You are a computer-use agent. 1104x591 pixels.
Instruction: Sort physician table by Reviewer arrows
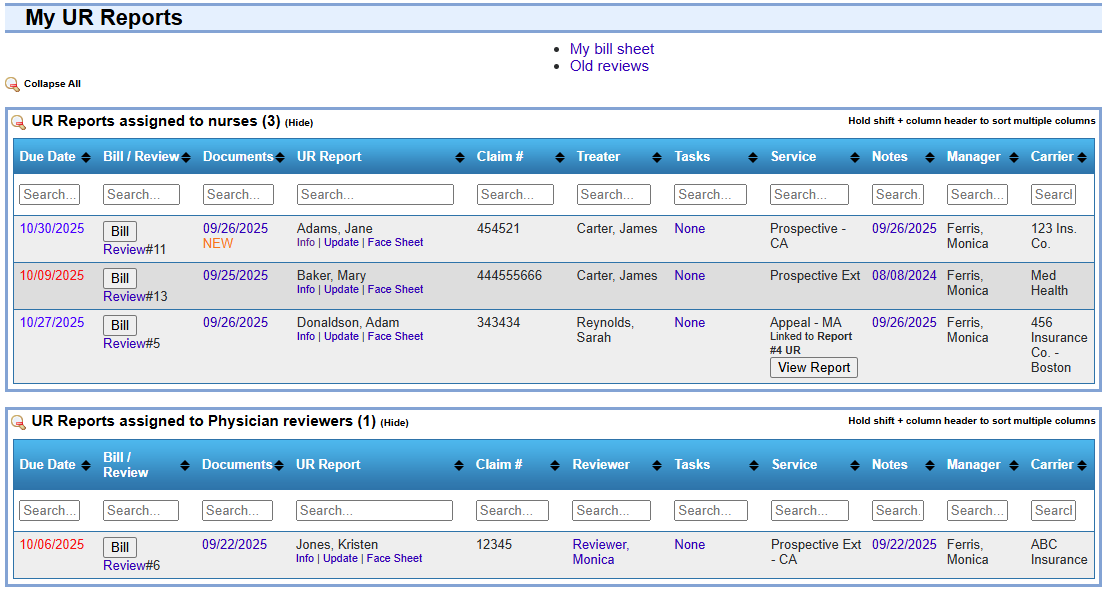656,465
